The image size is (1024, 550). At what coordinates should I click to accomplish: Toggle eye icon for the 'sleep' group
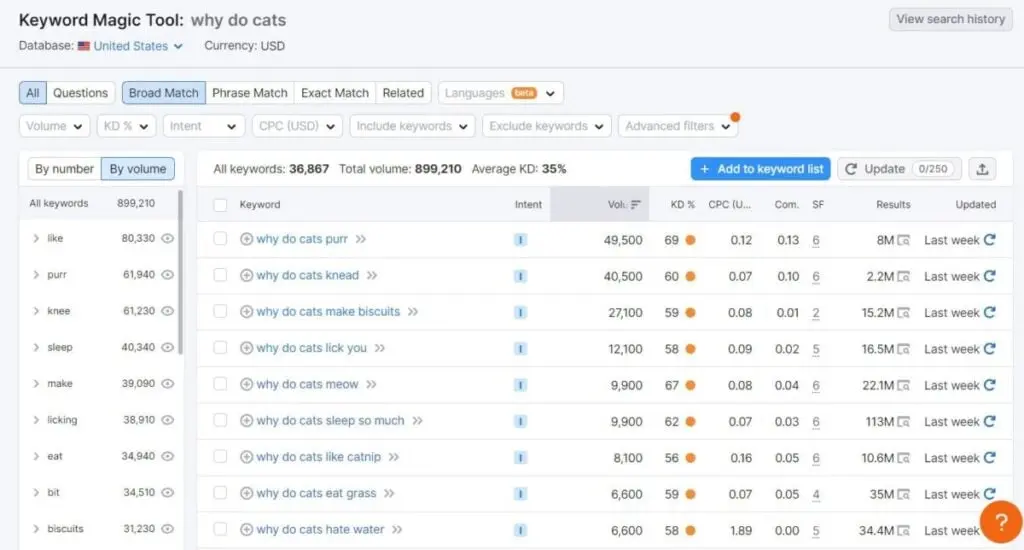click(168, 347)
